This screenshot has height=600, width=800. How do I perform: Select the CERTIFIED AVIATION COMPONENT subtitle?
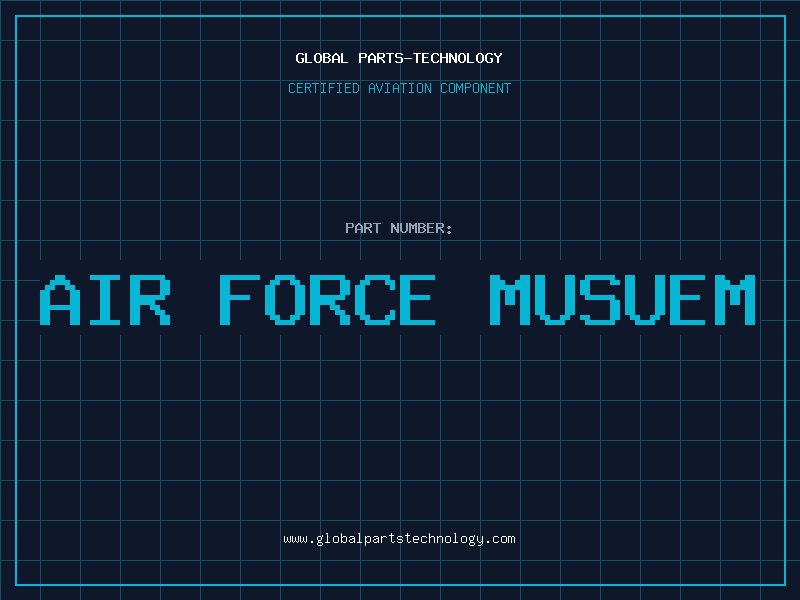click(x=399, y=88)
